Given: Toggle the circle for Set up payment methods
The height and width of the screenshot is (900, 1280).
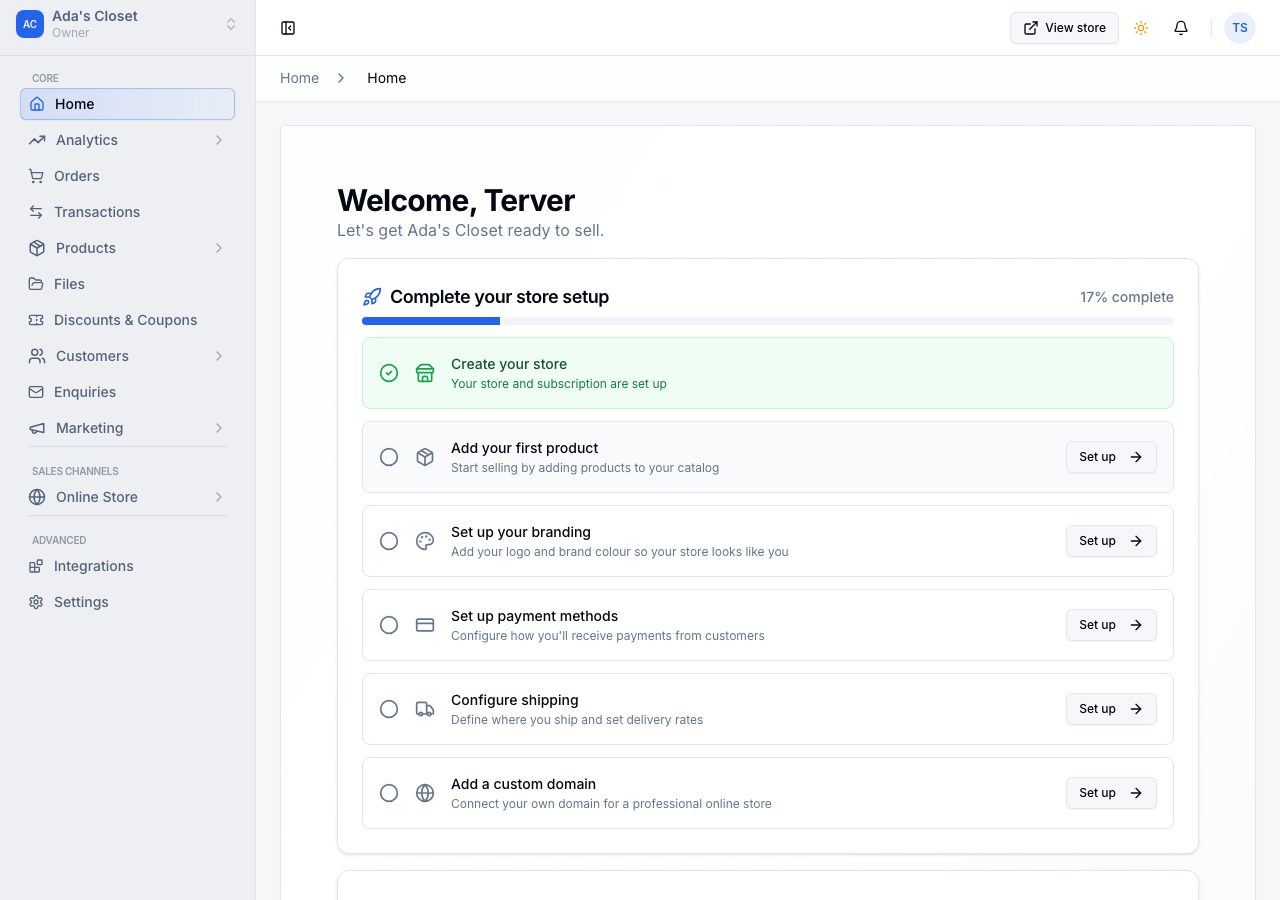Looking at the screenshot, I should point(389,625).
